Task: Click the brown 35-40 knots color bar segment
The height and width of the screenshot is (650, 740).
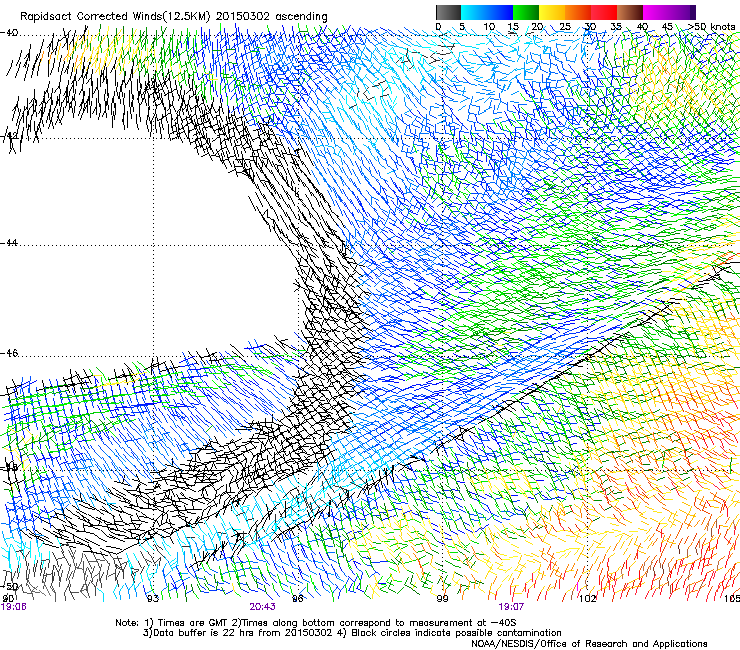Action: point(630,12)
